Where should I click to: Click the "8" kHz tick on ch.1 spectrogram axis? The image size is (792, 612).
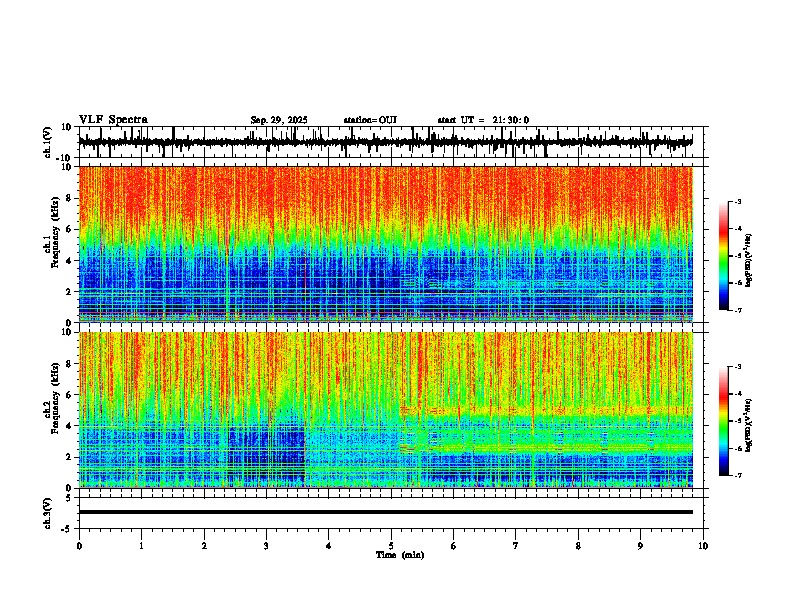(69, 198)
